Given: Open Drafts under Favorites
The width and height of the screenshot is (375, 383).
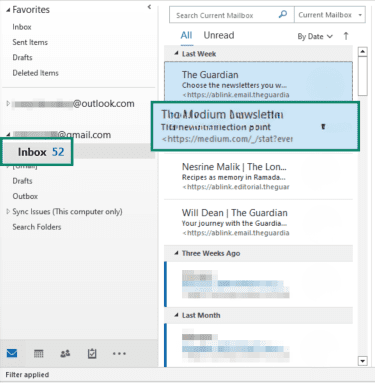Looking at the screenshot, I should pyautogui.click(x=22, y=57).
